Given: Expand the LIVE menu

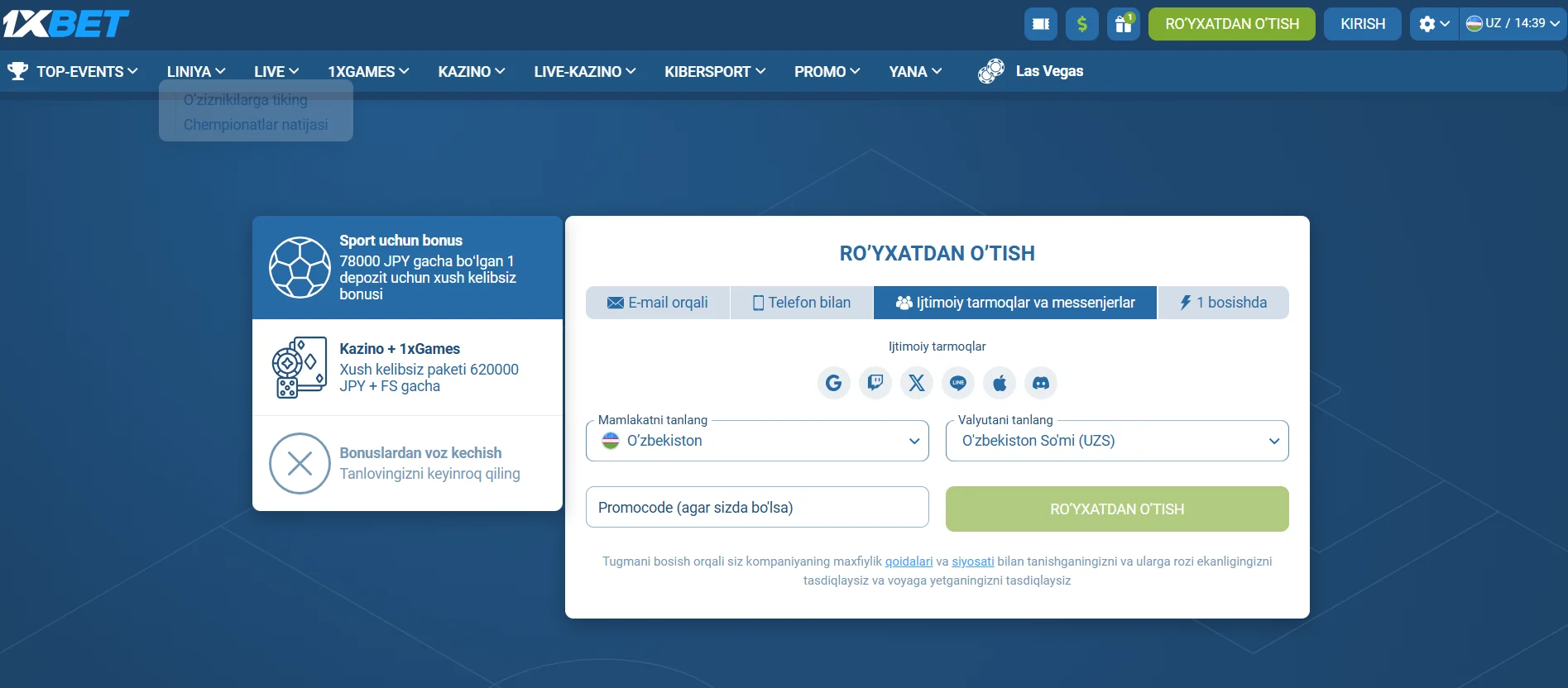Looking at the screenshot, I should pos(276,72).
